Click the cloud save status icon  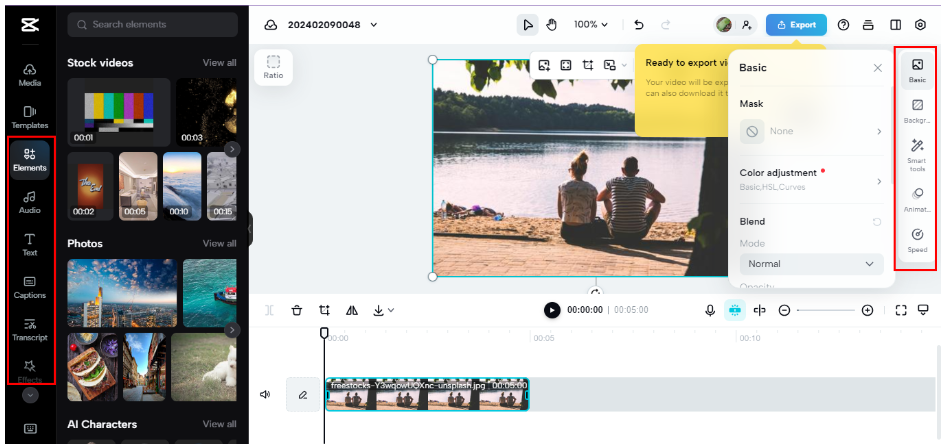(271, 25)
